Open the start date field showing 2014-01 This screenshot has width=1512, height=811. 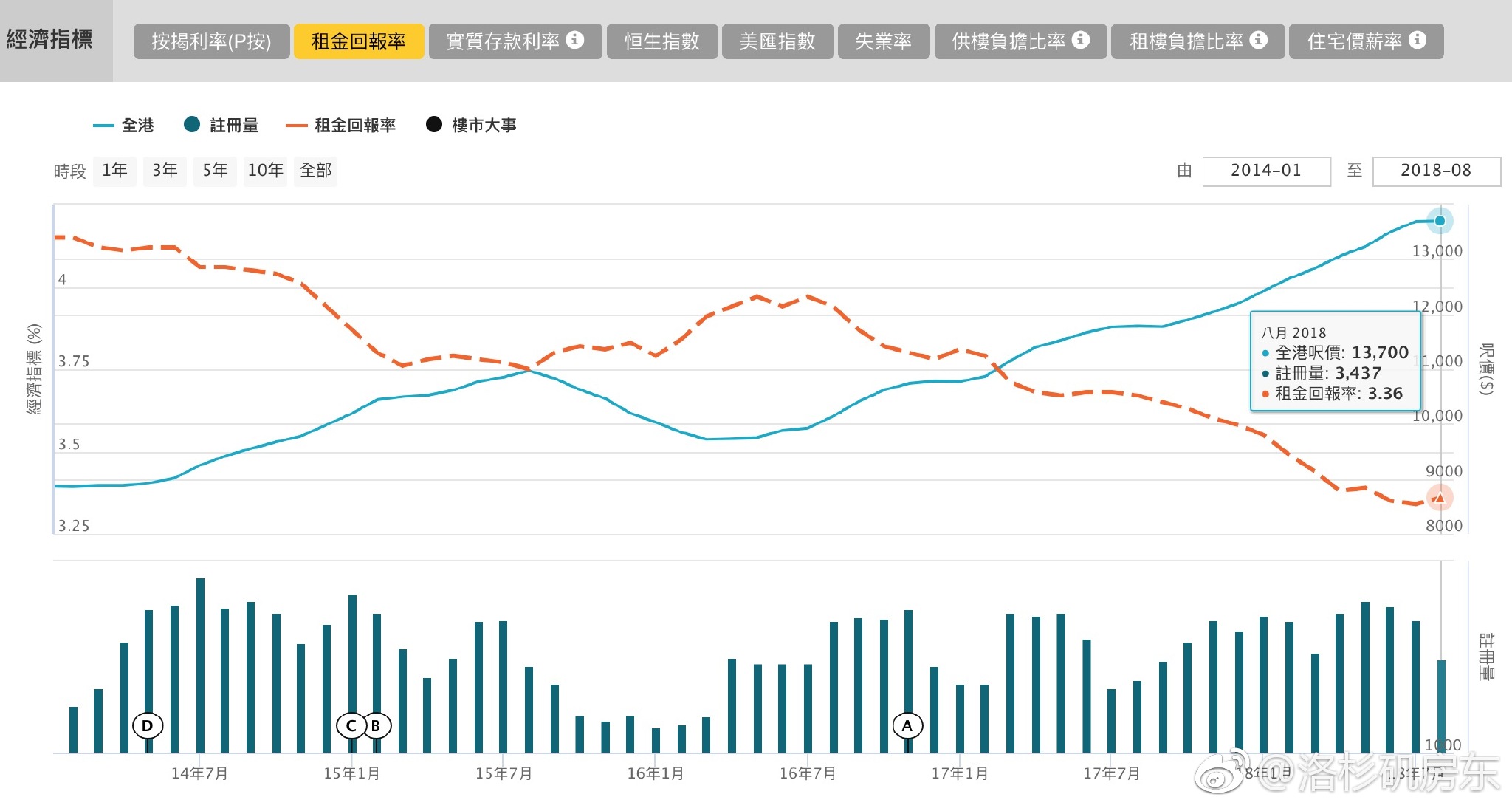coord(1267,171)
